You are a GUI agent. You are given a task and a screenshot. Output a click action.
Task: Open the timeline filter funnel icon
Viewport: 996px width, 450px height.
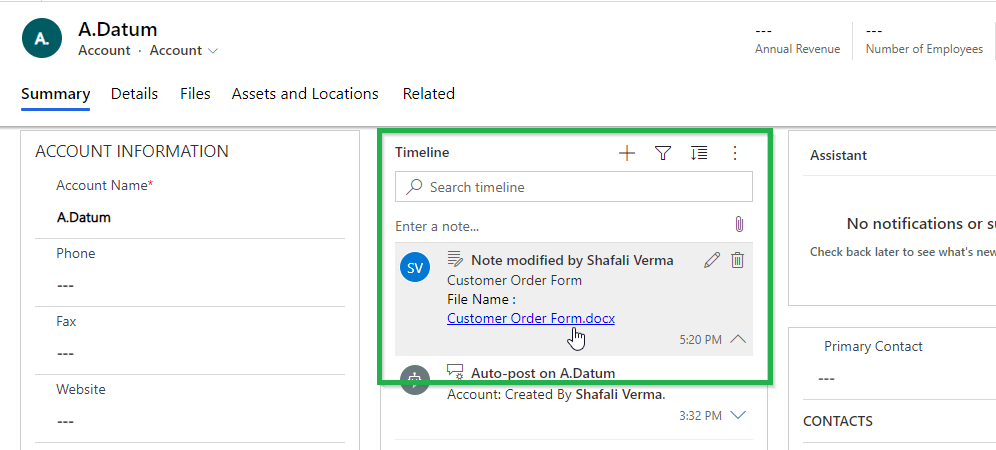click(663, 153)
